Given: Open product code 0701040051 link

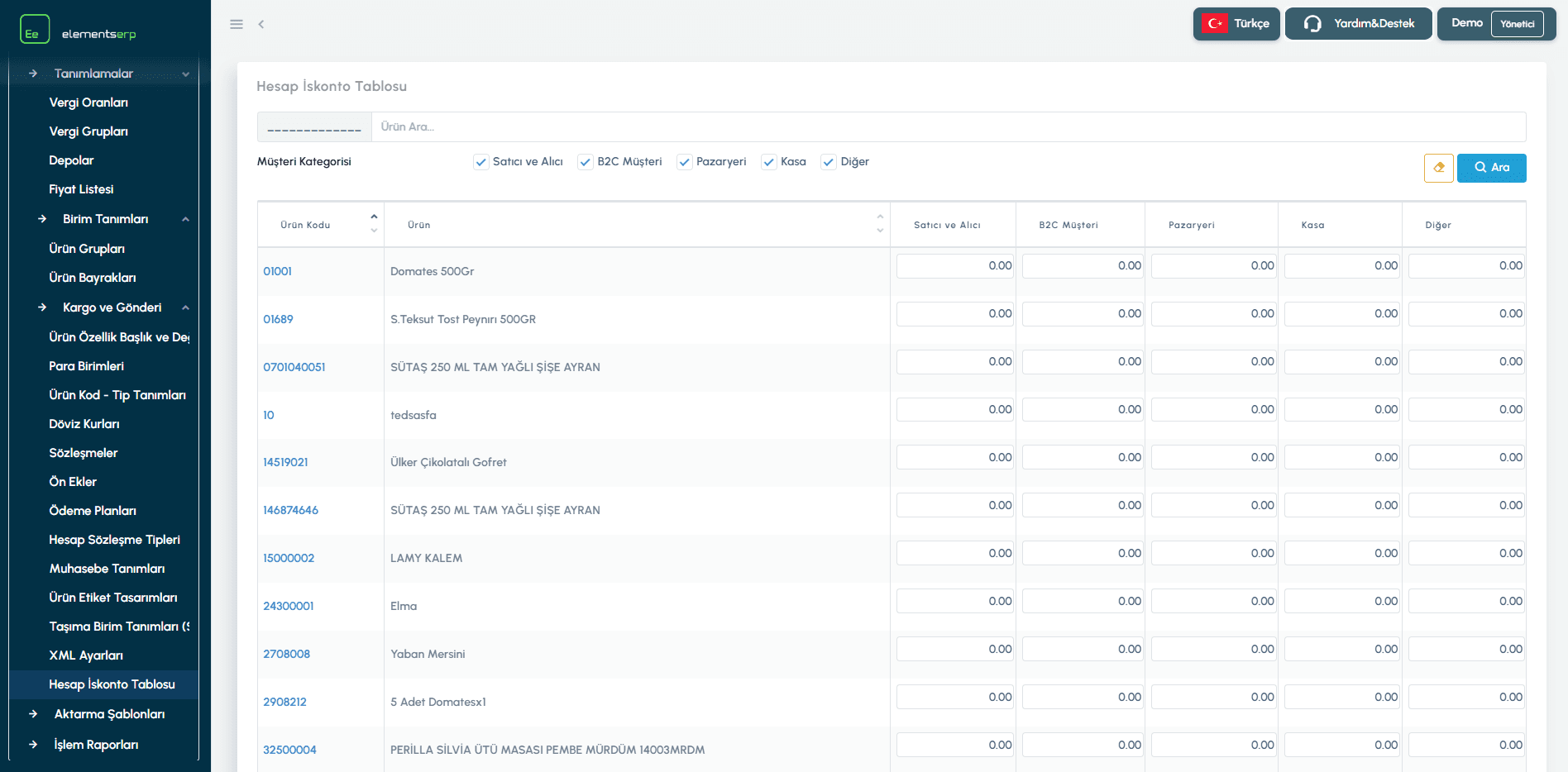Looking at the screenshot, I should (x=294, y=367).
